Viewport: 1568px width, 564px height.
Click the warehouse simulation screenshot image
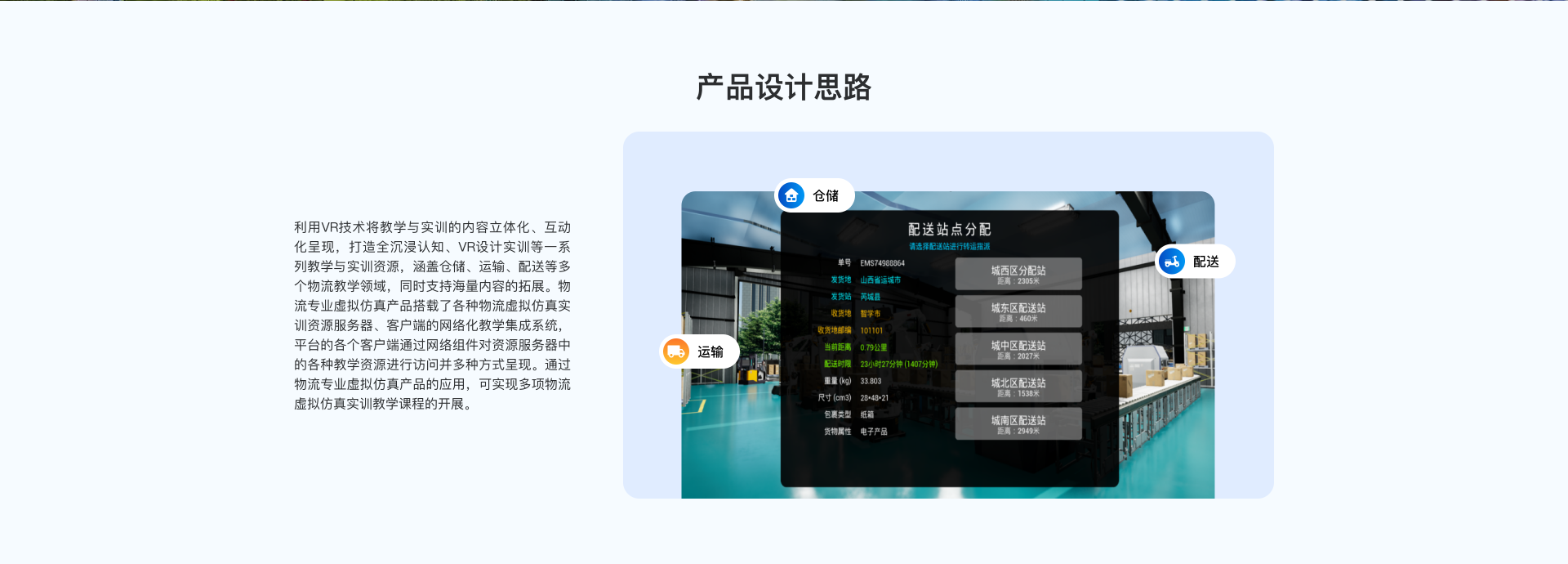(948, 345)
